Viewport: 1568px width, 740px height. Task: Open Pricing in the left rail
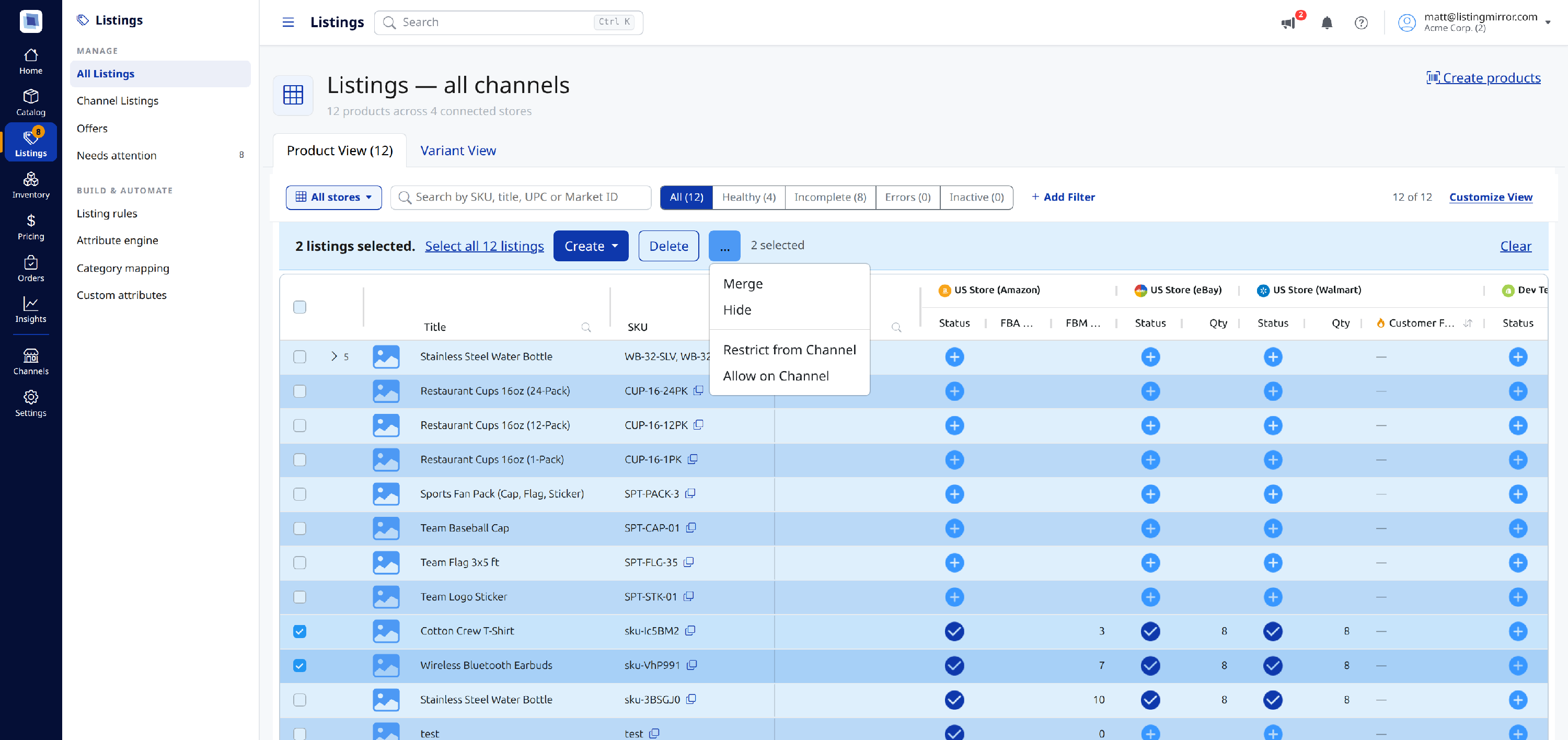tap(30, 227)
